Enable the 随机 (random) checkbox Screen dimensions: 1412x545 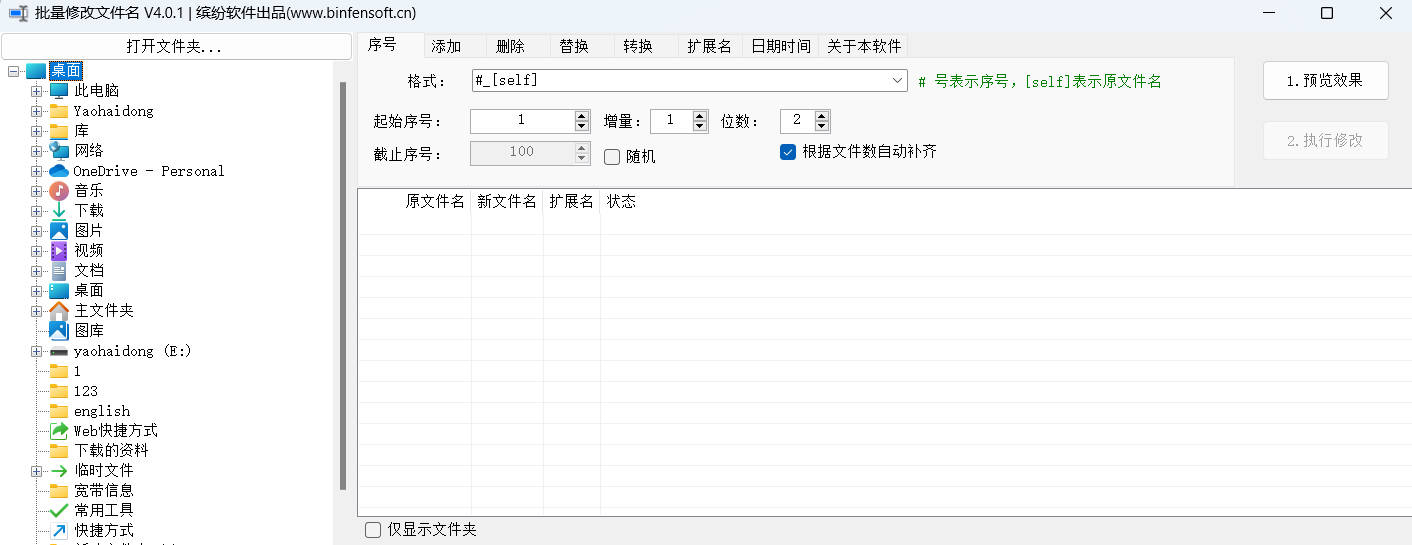[612, 157]
